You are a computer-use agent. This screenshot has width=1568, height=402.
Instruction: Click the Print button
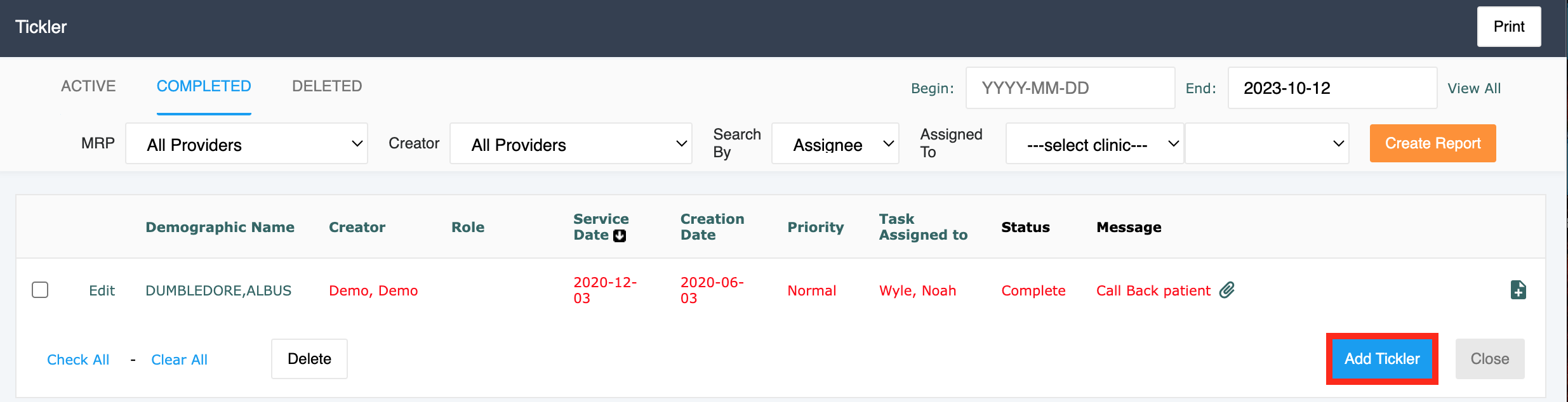[x=1508, y=27]
